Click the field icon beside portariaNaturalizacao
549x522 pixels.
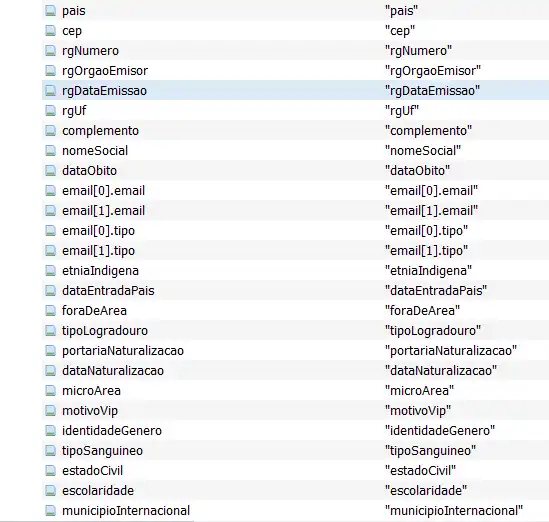tap(50, 350)
